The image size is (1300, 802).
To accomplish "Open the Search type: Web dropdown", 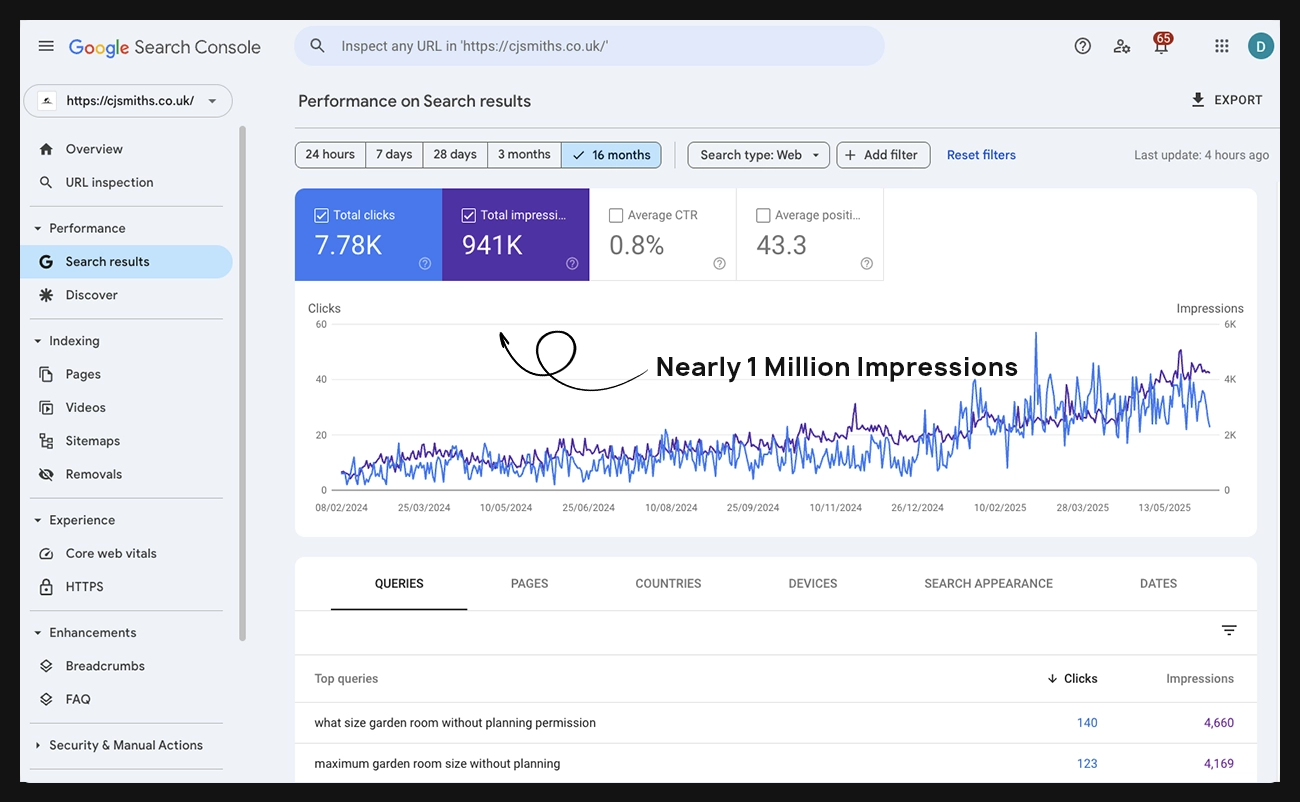I will coord(758,155).
